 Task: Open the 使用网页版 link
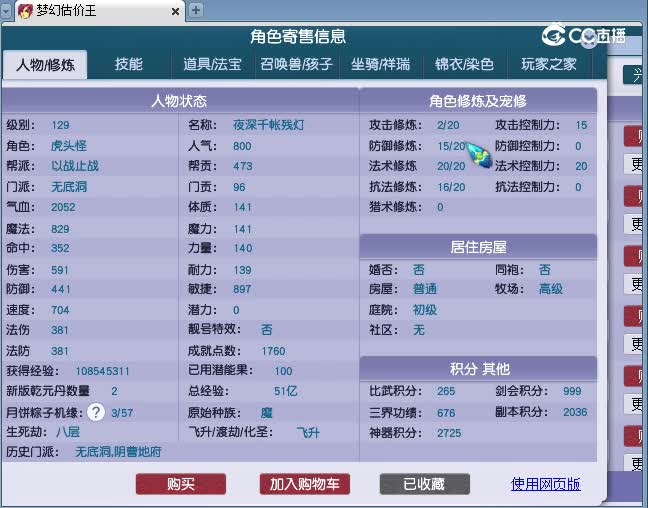(546, 484)
